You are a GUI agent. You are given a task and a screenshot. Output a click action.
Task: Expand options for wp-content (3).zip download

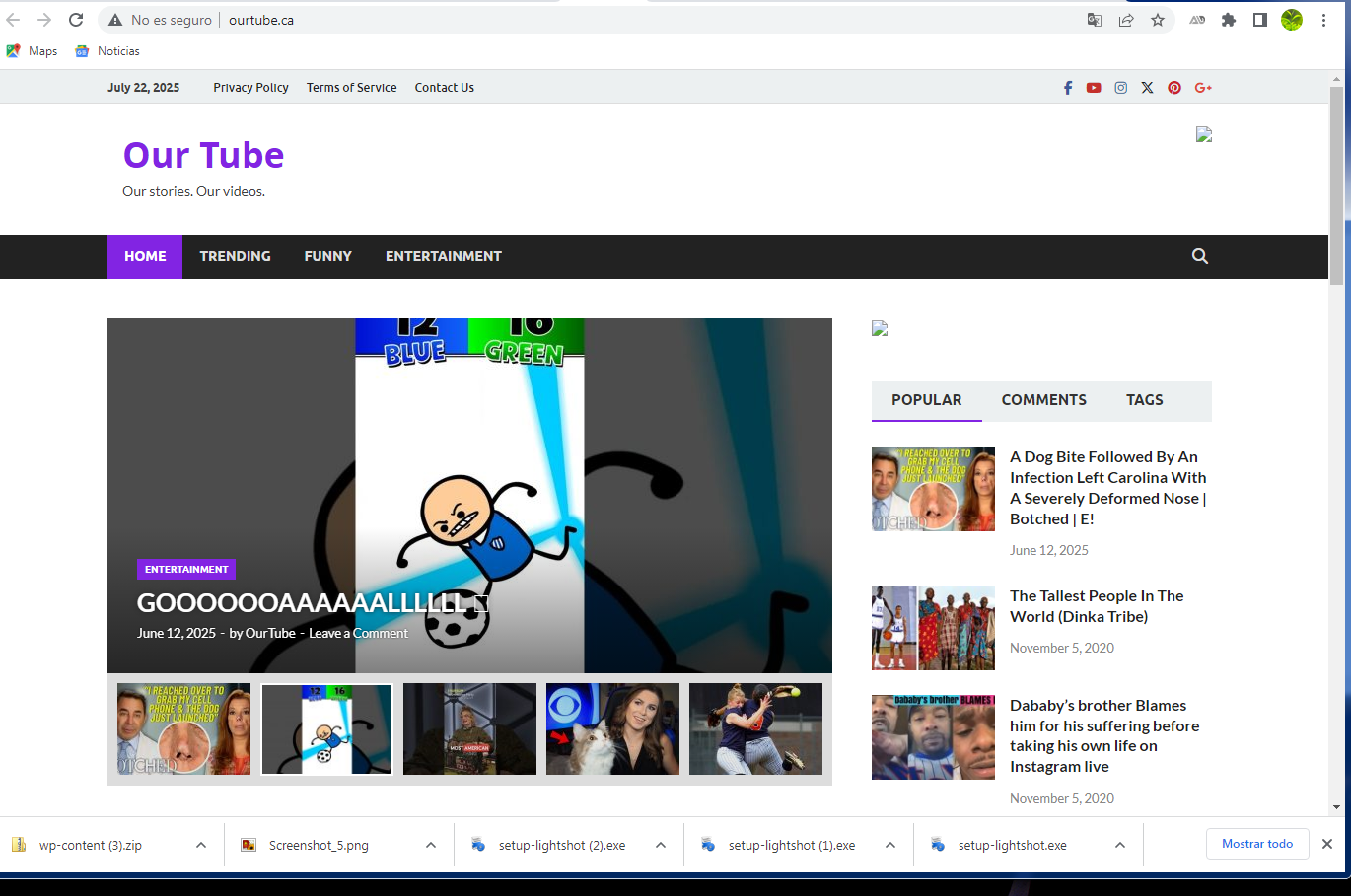pos(201,845)
